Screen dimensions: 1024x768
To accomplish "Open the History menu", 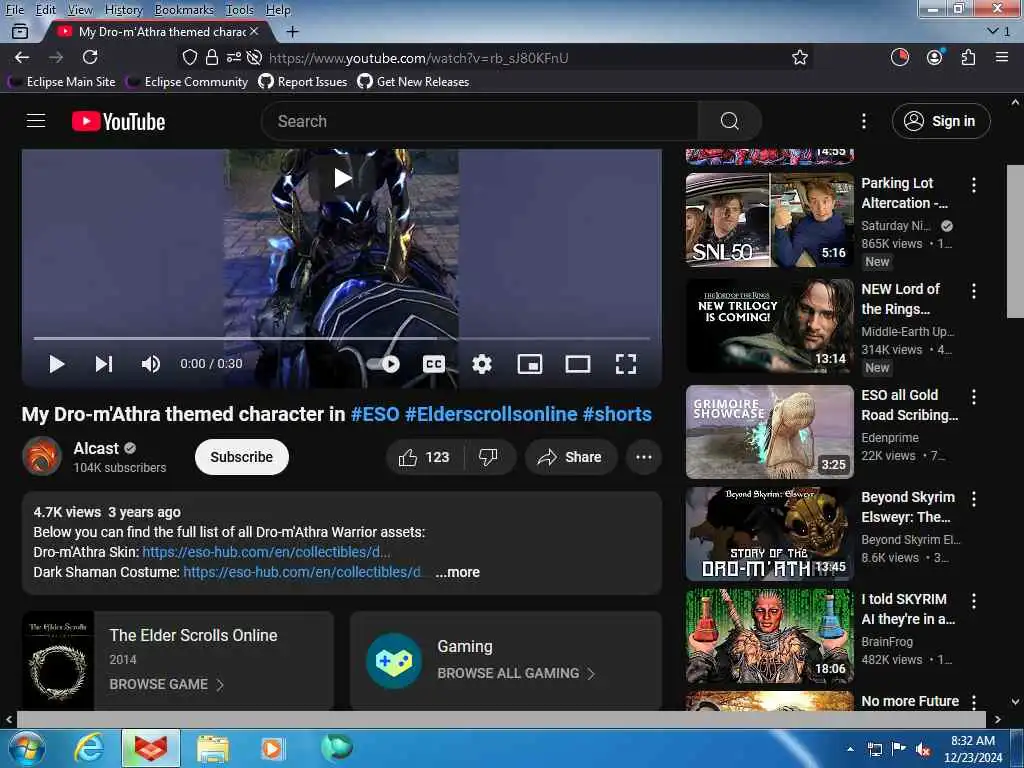I will tap(123, 10).
